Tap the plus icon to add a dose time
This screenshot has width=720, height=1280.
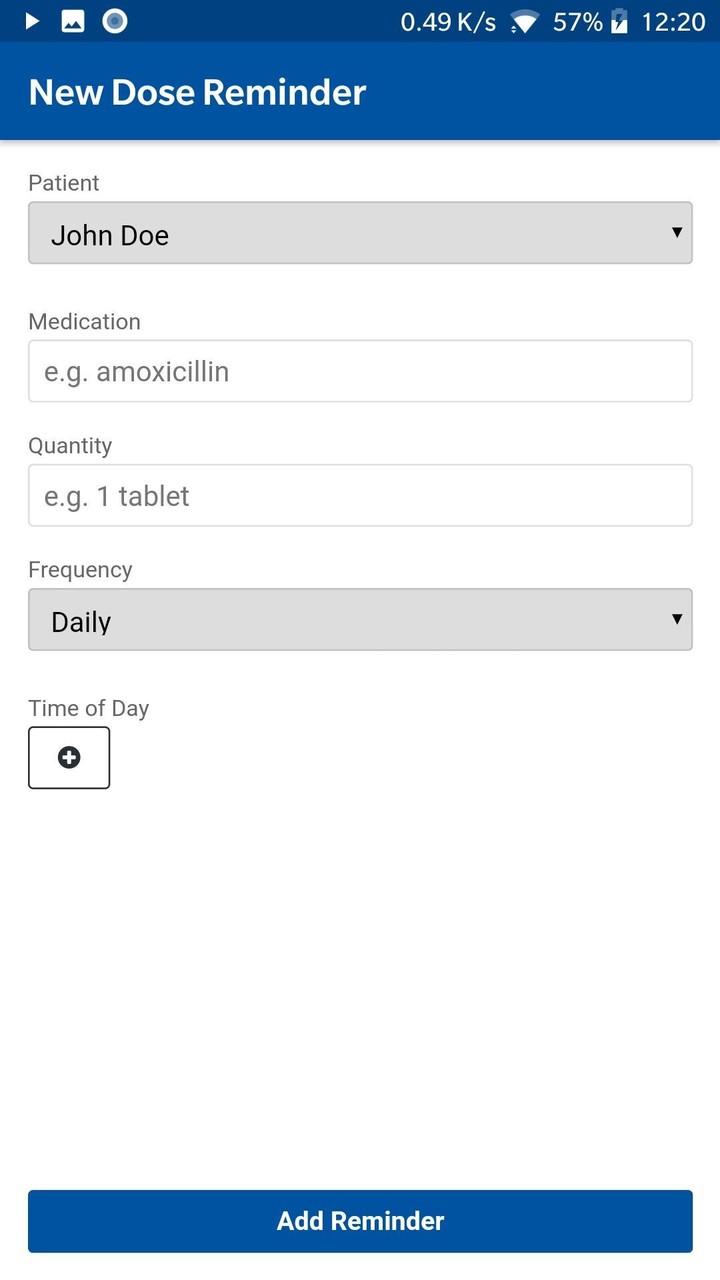(x=68, y=757)
